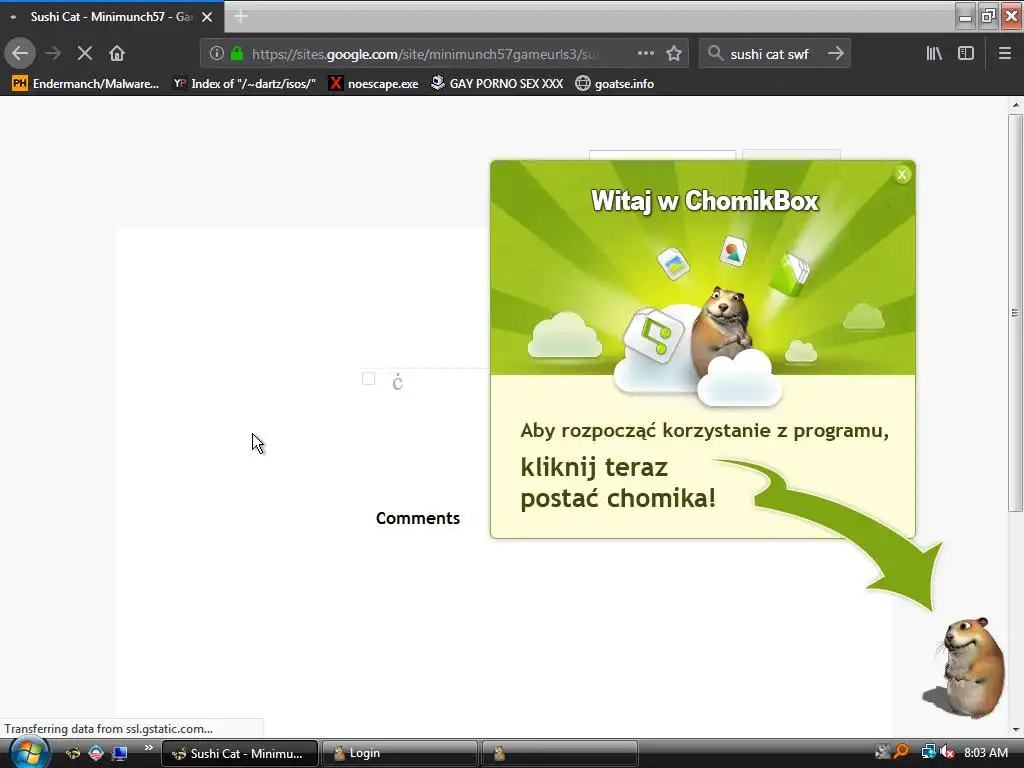This screenshot has height=768, width=1024.
Task: Submit the search with the arrow icon
Action: [x=835, y=54]
